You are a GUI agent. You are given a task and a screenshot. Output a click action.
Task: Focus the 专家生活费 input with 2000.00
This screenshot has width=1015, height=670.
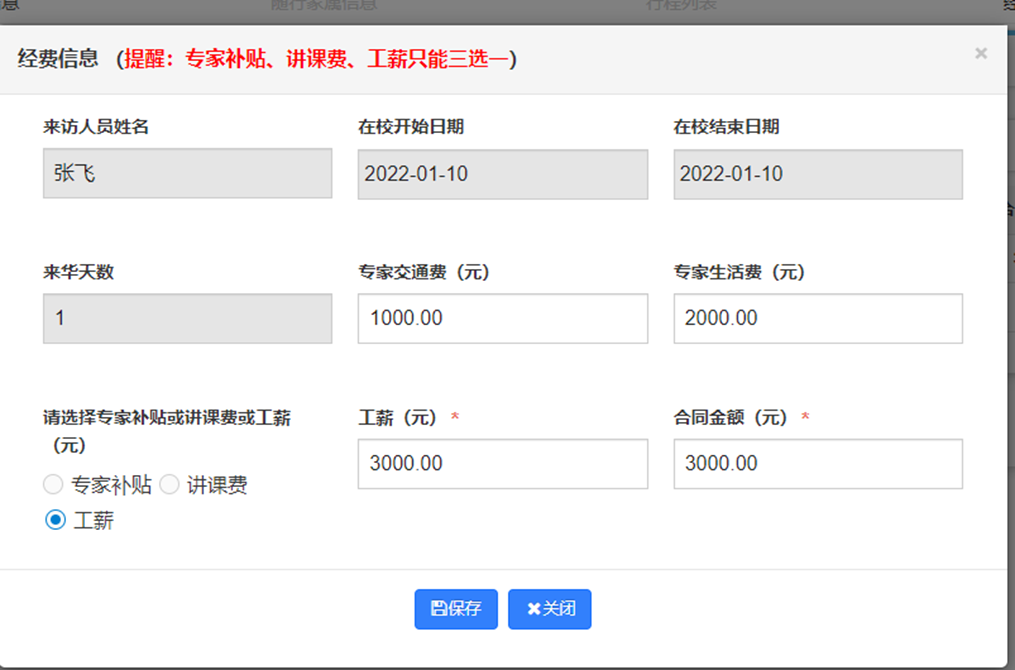[x=817, y=318]
